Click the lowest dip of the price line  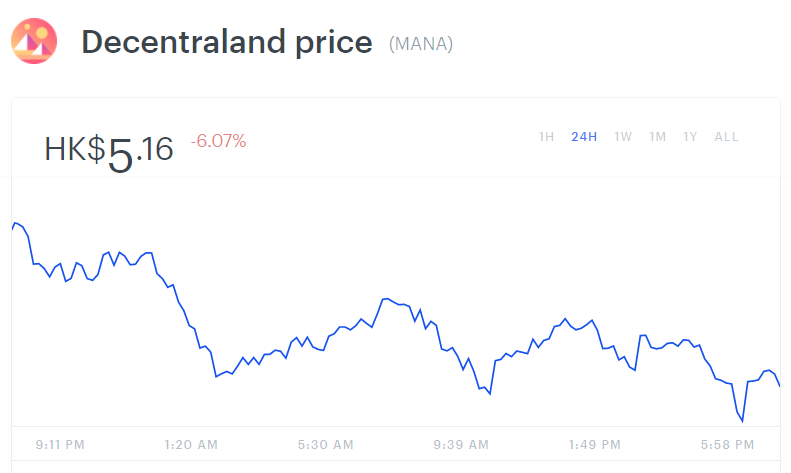click(742, 421)
